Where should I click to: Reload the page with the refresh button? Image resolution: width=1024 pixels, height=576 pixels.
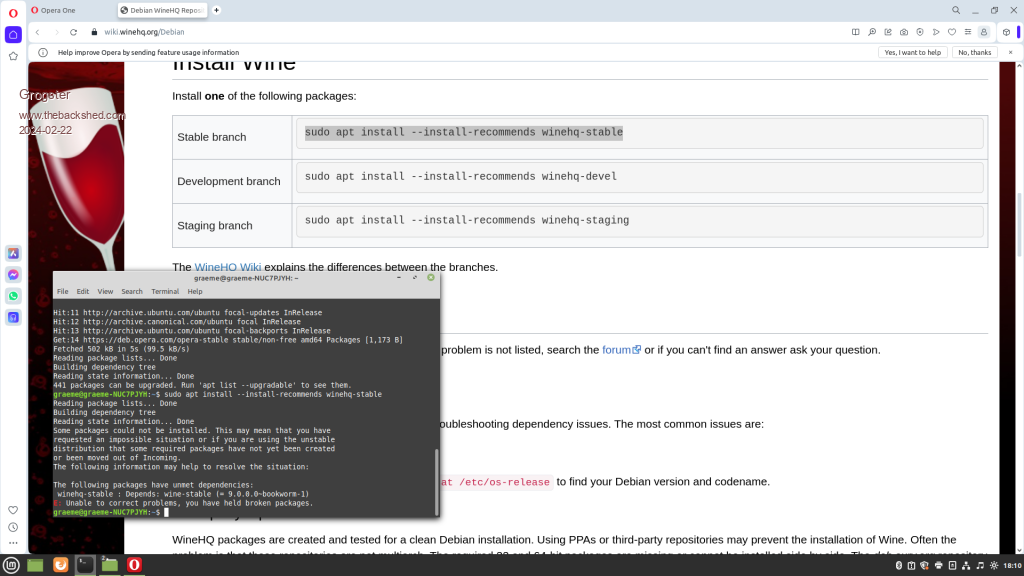[x=73, y=32]
